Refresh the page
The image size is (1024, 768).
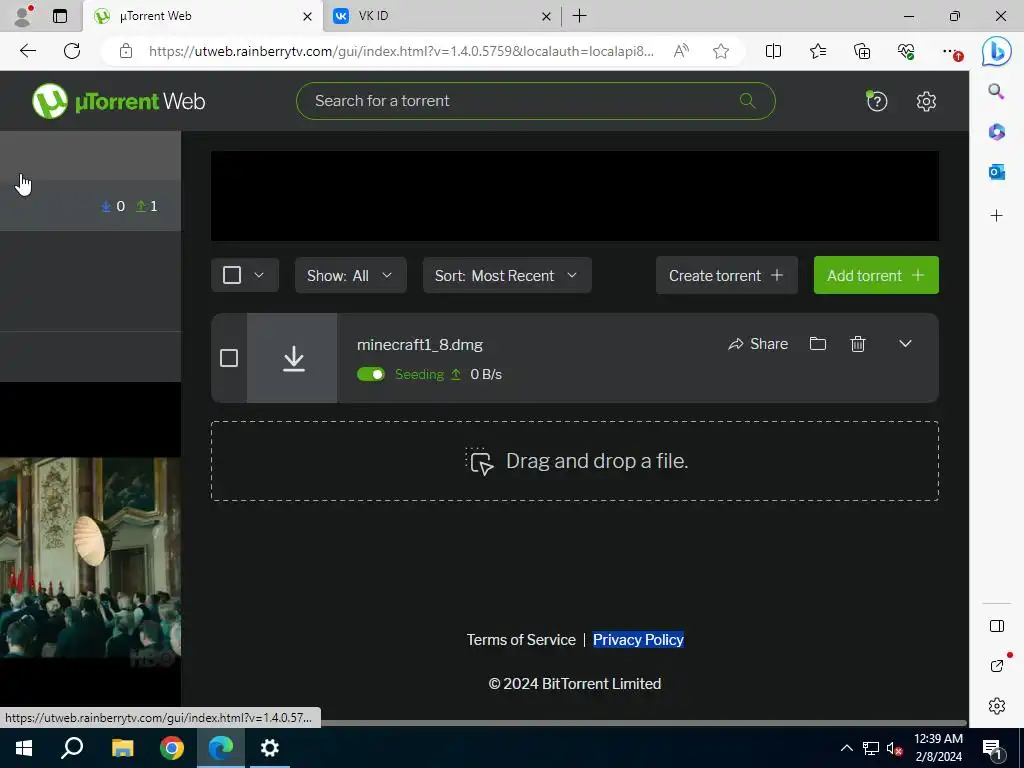(72, 51)
